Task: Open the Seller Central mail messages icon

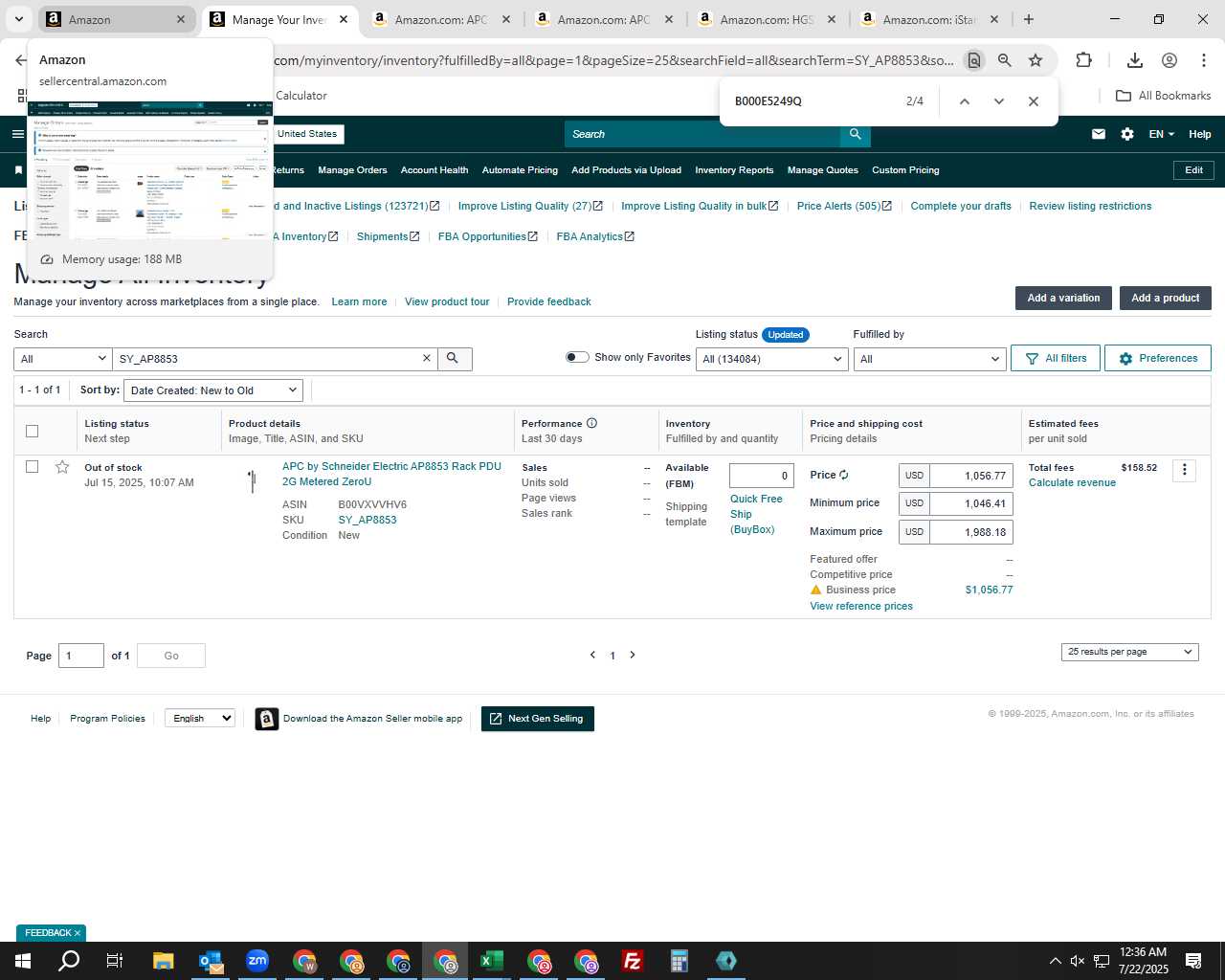Action: tap(1099, 134)
